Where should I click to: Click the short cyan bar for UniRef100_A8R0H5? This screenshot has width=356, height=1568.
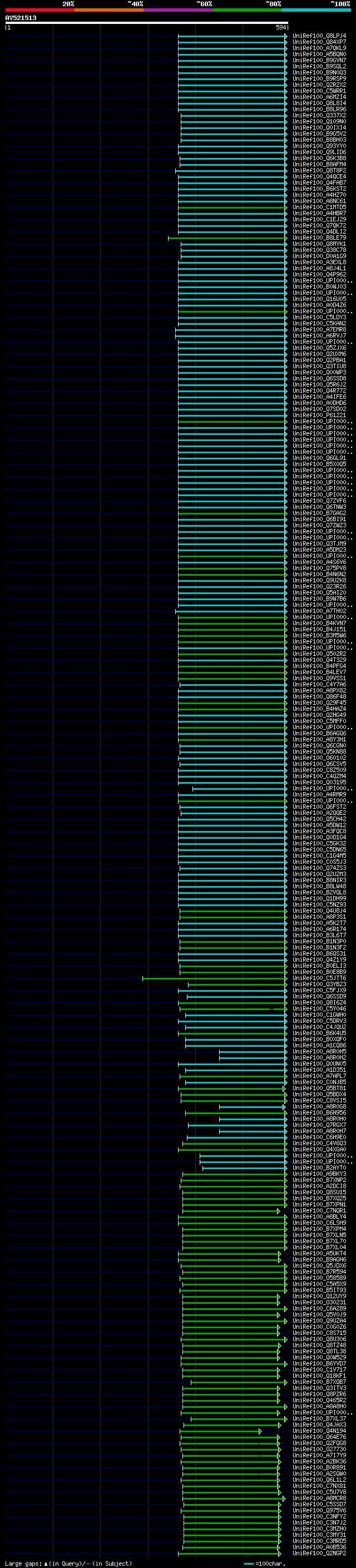point(253,1052)
